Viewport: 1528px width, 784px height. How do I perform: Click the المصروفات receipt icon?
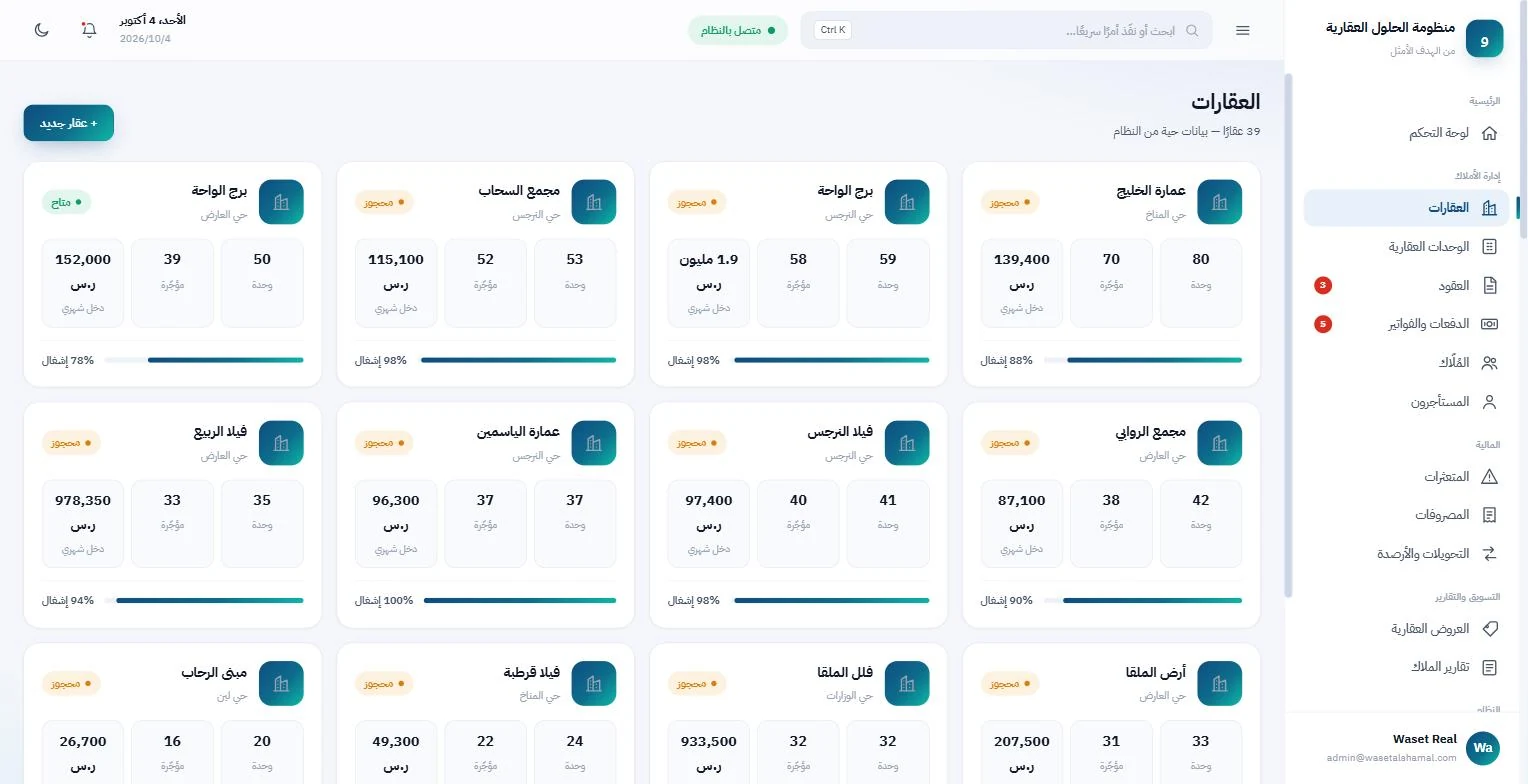tap(1489, 515)
